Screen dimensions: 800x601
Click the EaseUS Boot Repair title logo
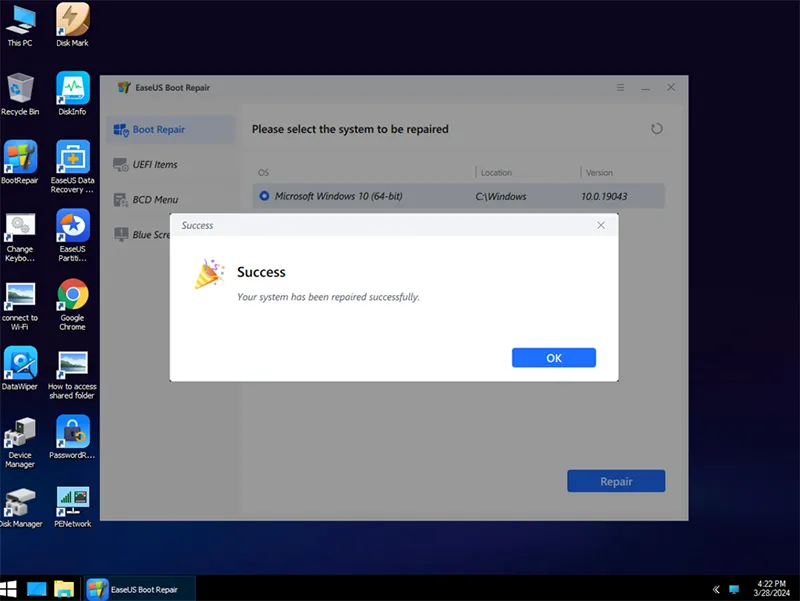[x=123, y=87]
